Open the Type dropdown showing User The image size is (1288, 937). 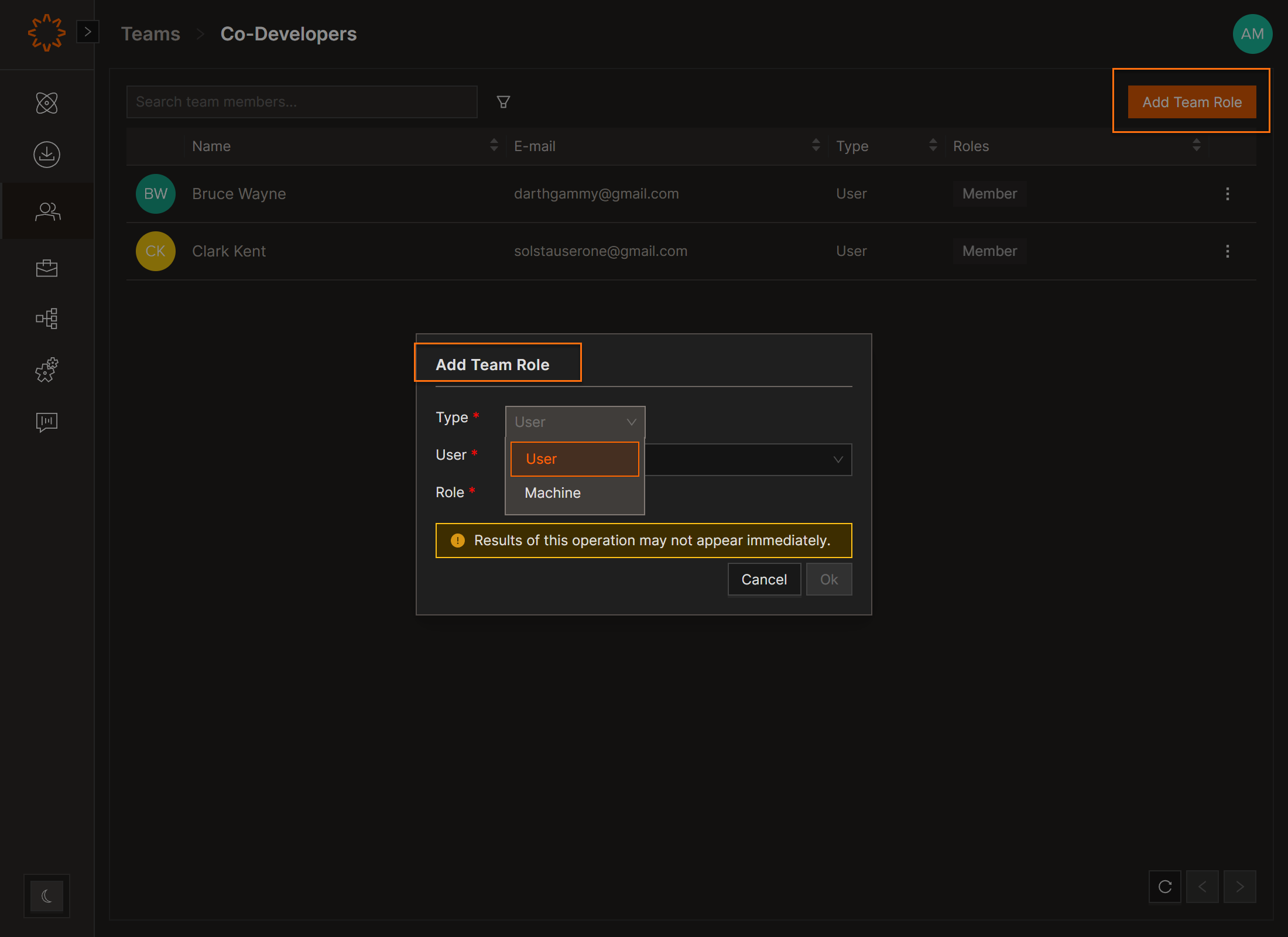coord(575,422)
